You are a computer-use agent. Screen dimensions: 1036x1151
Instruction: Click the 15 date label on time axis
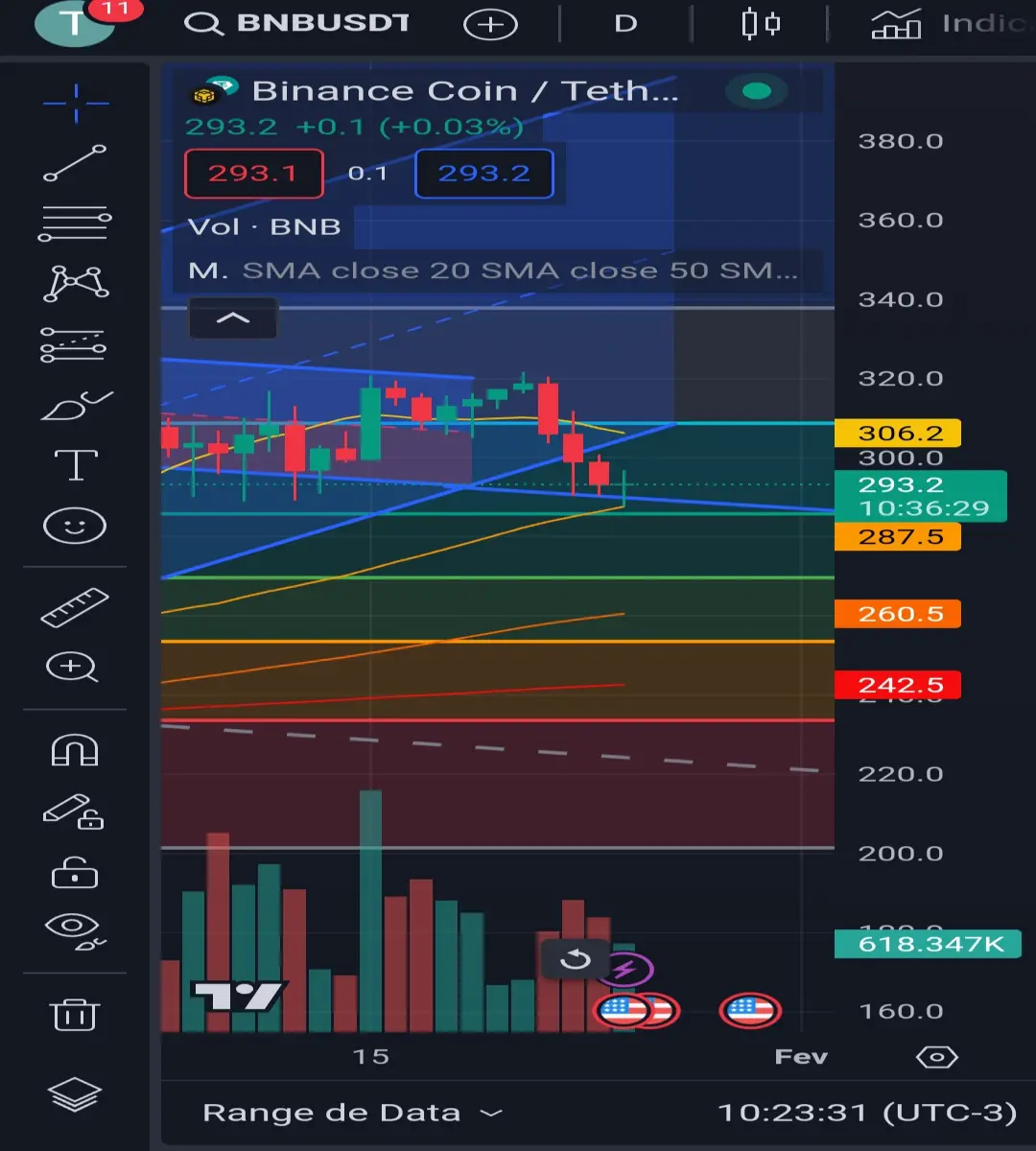(370, 1057)
